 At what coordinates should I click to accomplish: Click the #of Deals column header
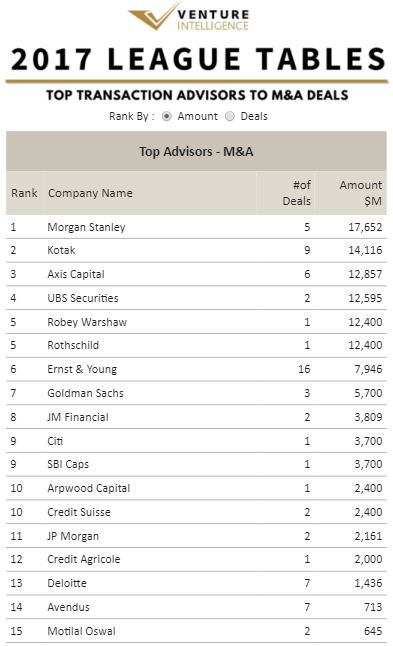[296, 193]
